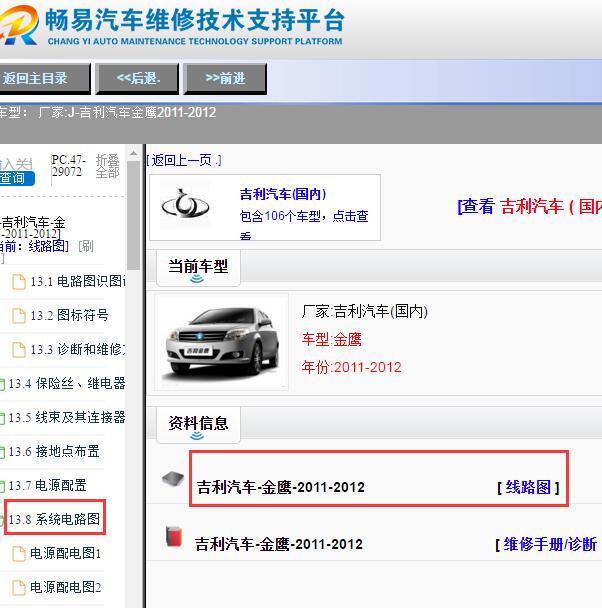Click the 金鹰 car photo thumbnail

(x=222, y=342)
